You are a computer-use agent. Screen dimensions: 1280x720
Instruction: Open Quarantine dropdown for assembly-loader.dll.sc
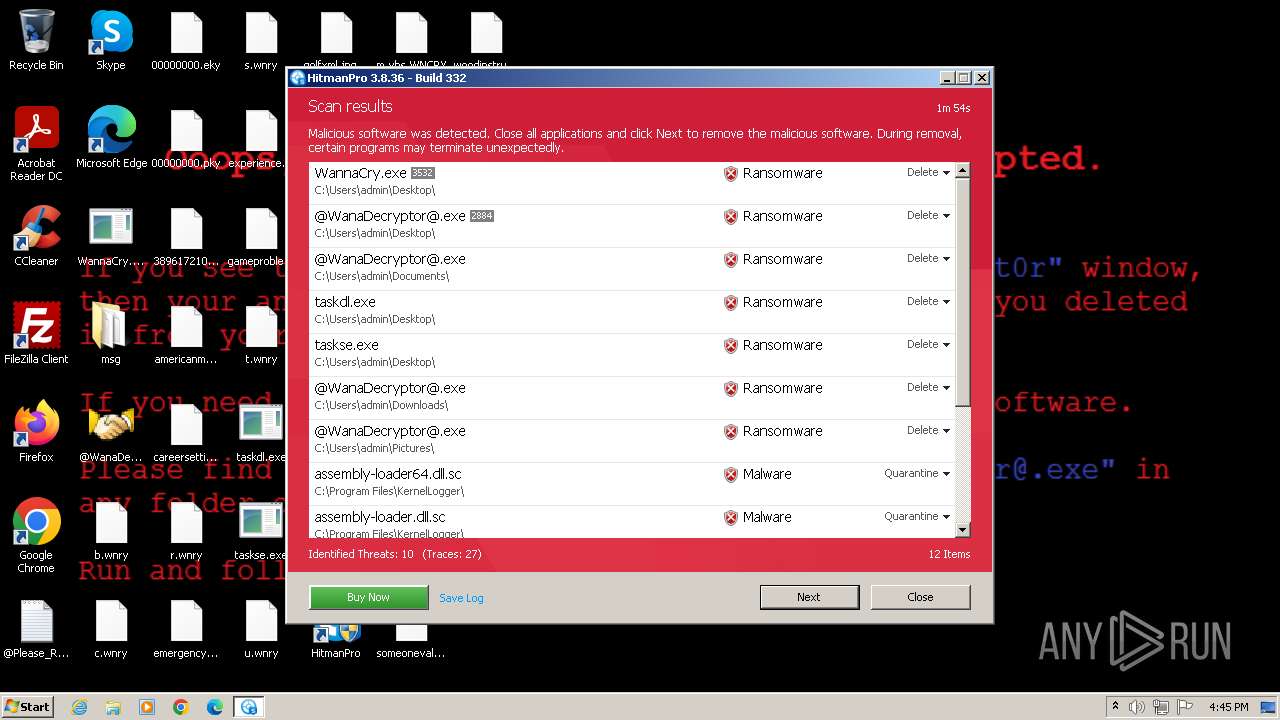(x=917, y=516)
